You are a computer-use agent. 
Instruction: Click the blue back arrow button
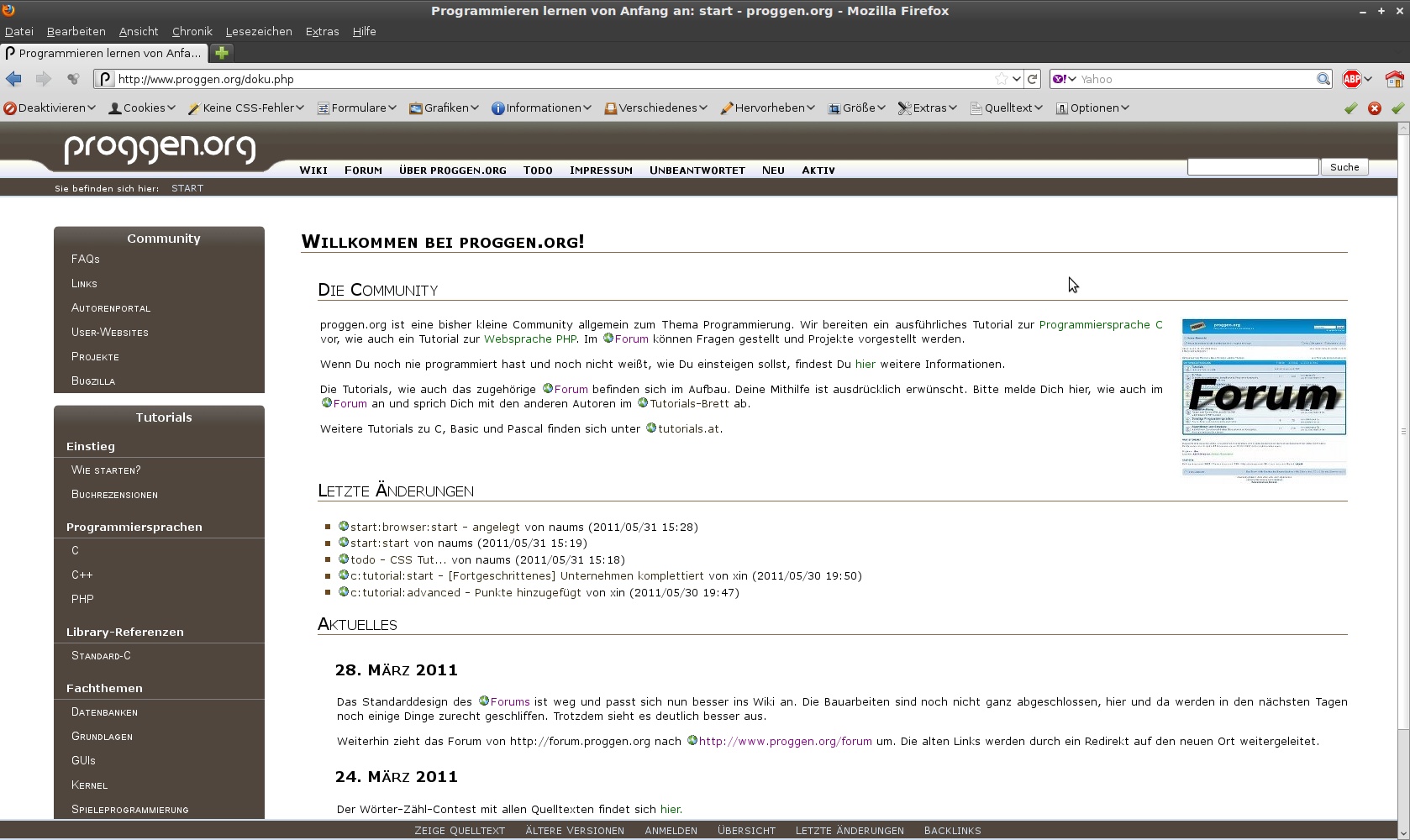13,79
